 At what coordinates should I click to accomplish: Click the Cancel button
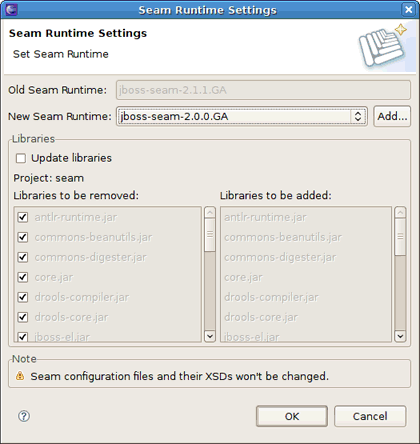pyautogui.click(x=370, y=416)
